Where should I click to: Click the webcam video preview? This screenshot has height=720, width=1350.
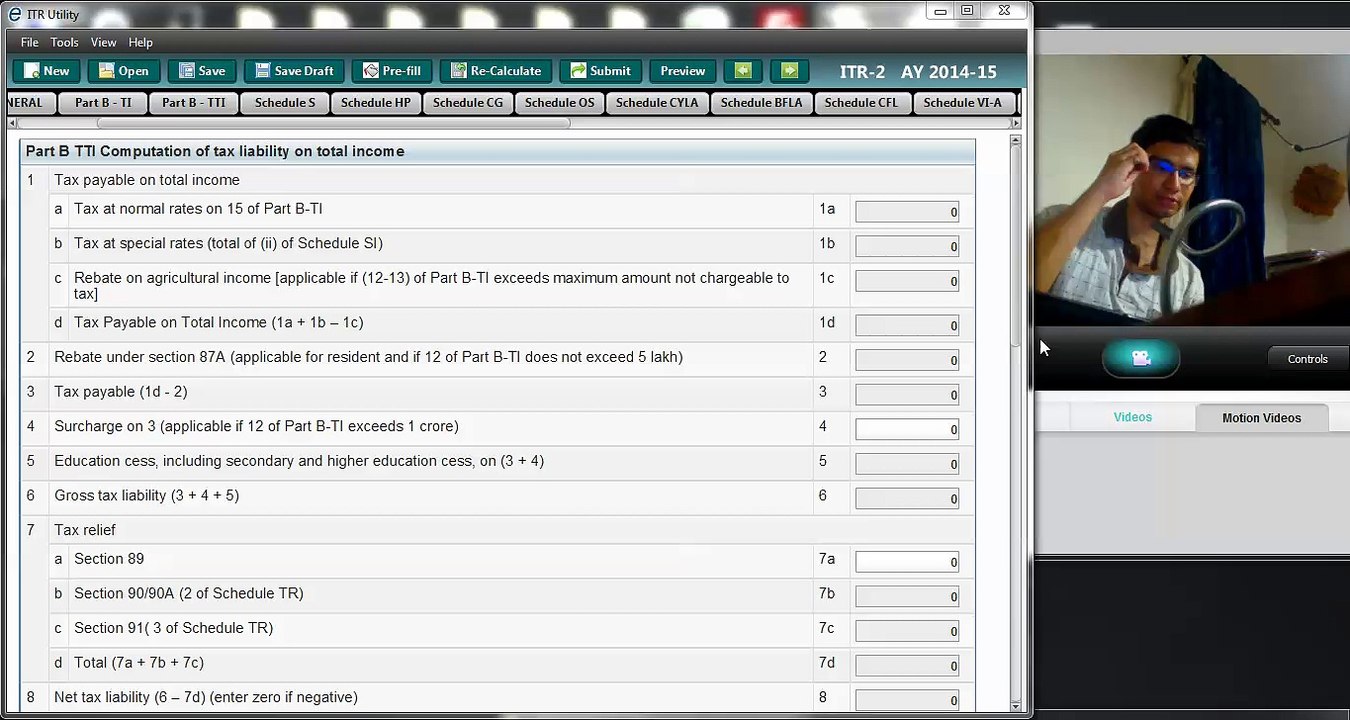1192,190
